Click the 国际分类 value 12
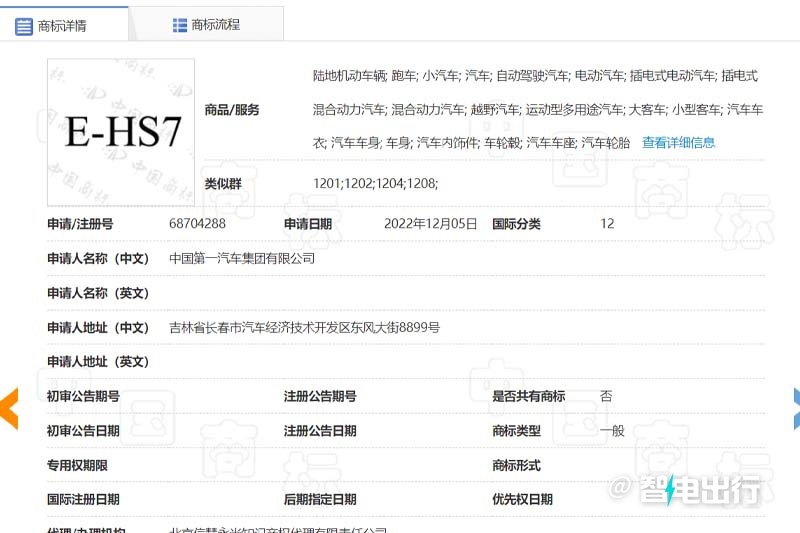The image size is (800, 533). [x=607, y=224]
